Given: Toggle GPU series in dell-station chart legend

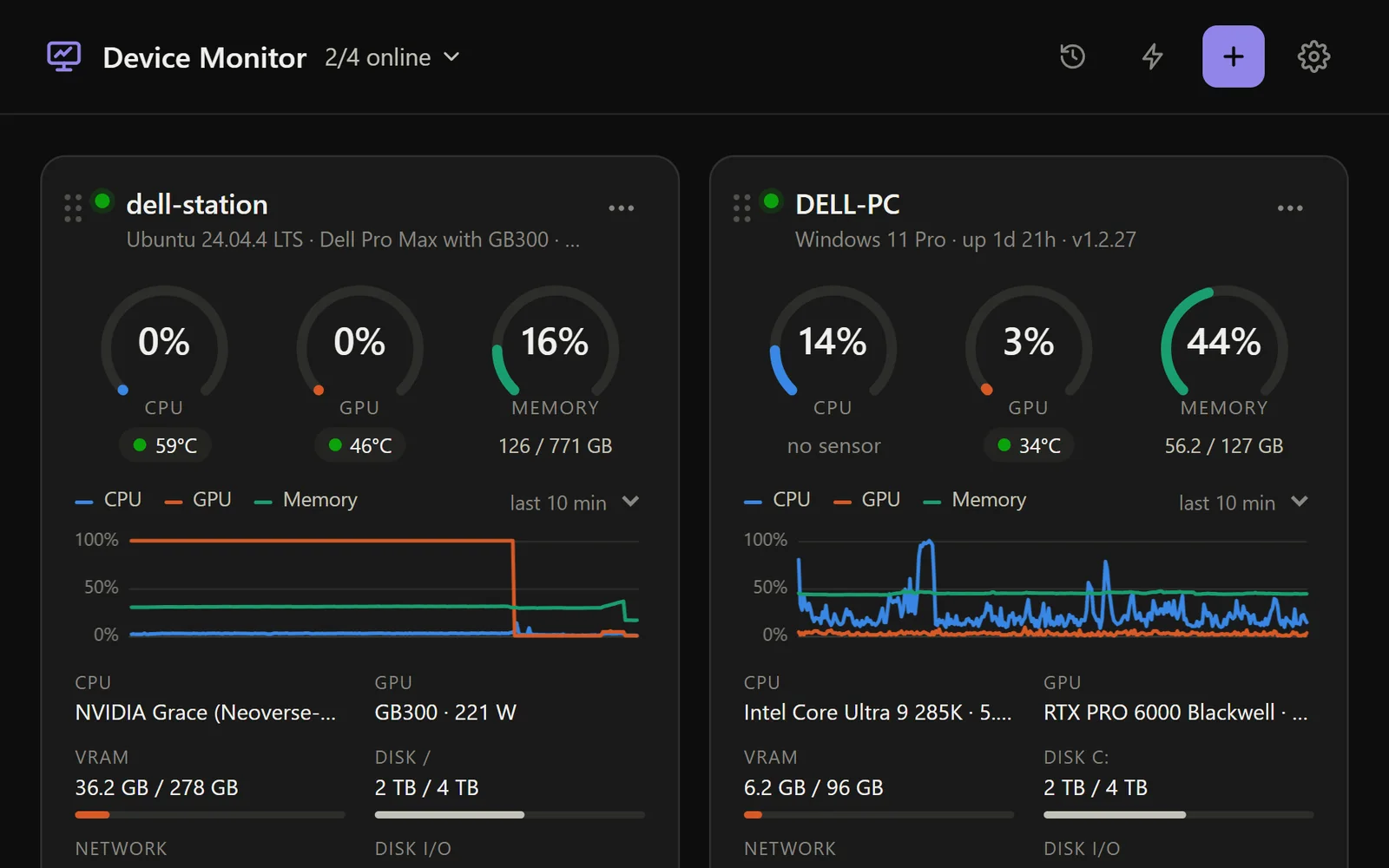Looking at the screenshot, I should click(198, 500).
